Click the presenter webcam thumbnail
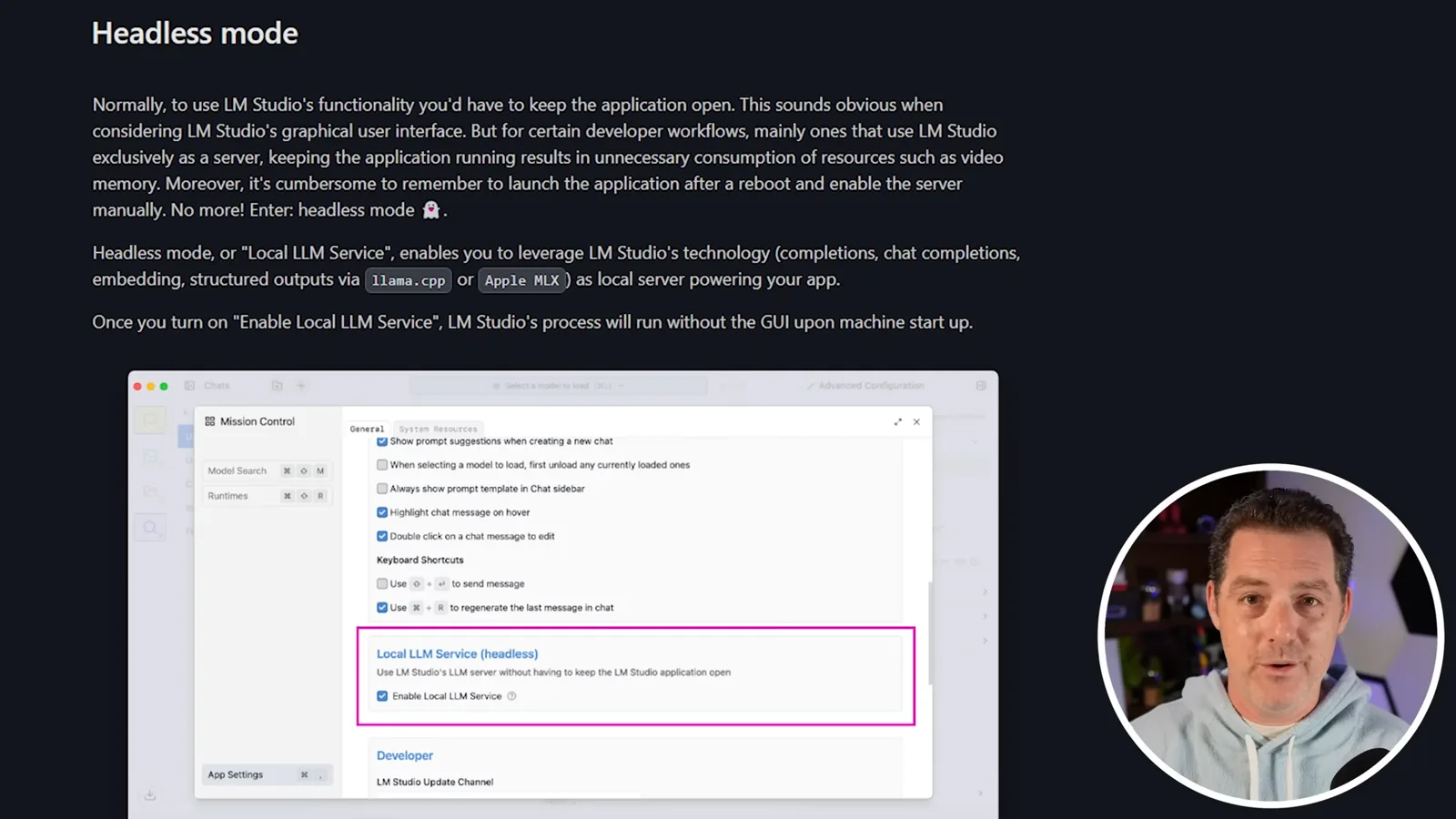Screen dimensions: 1456x819 pyautogui.click(x=1270, y=635)
